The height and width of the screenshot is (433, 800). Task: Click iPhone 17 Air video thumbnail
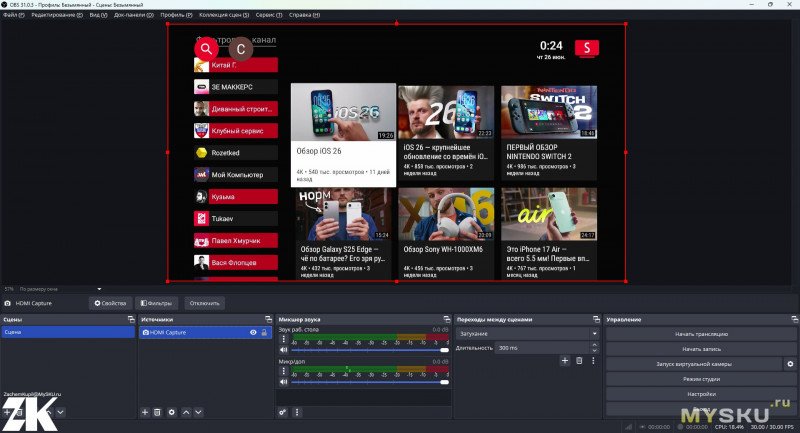pos(549,214)
